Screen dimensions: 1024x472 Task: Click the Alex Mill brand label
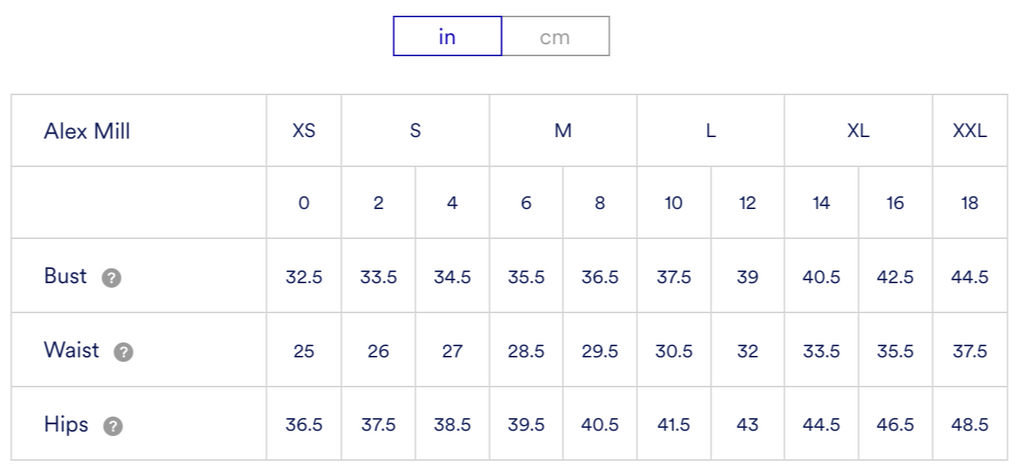pos(87,131)
